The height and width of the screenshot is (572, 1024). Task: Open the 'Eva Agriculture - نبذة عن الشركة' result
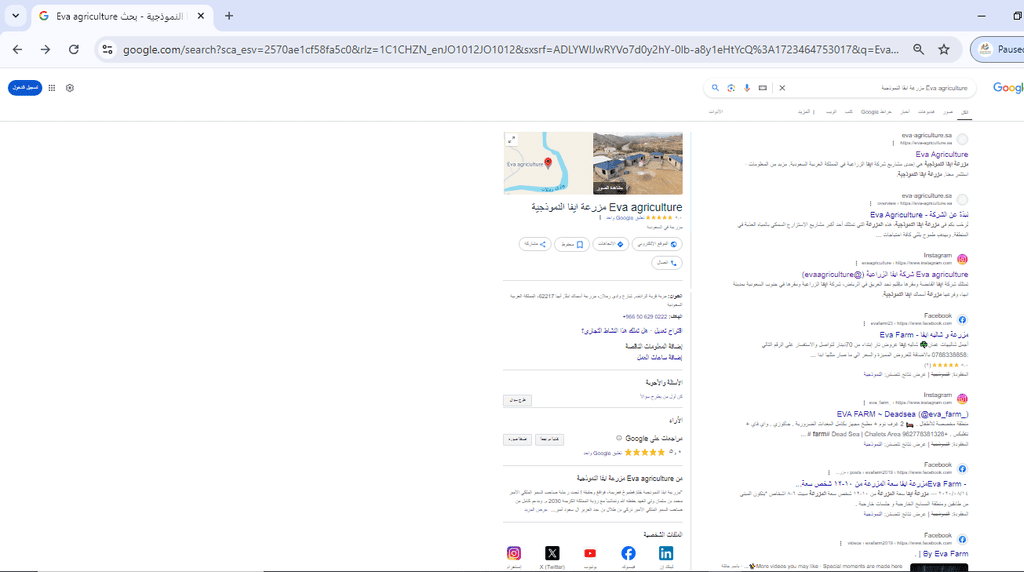pos(919,214)
